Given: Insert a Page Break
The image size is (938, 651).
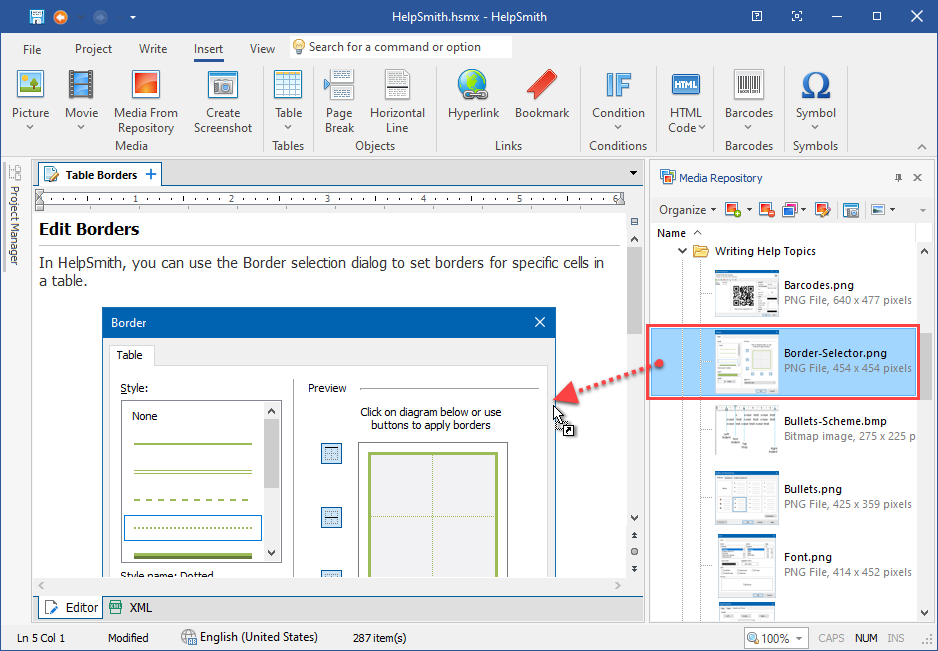Looking at the screenshot, I should tap(339, 84).
